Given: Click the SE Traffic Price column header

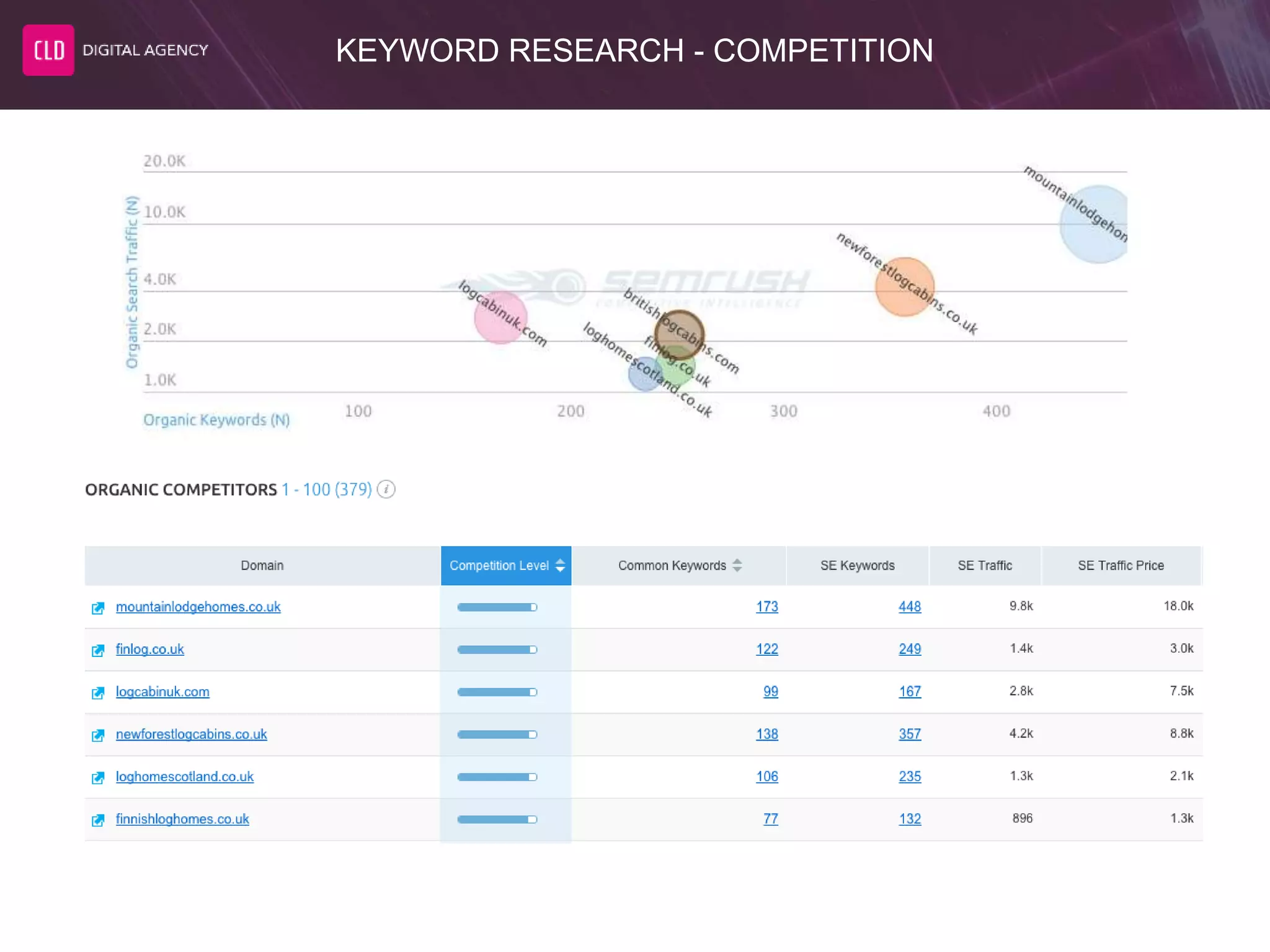Looking at the screenshot, I should (1121, 565).
